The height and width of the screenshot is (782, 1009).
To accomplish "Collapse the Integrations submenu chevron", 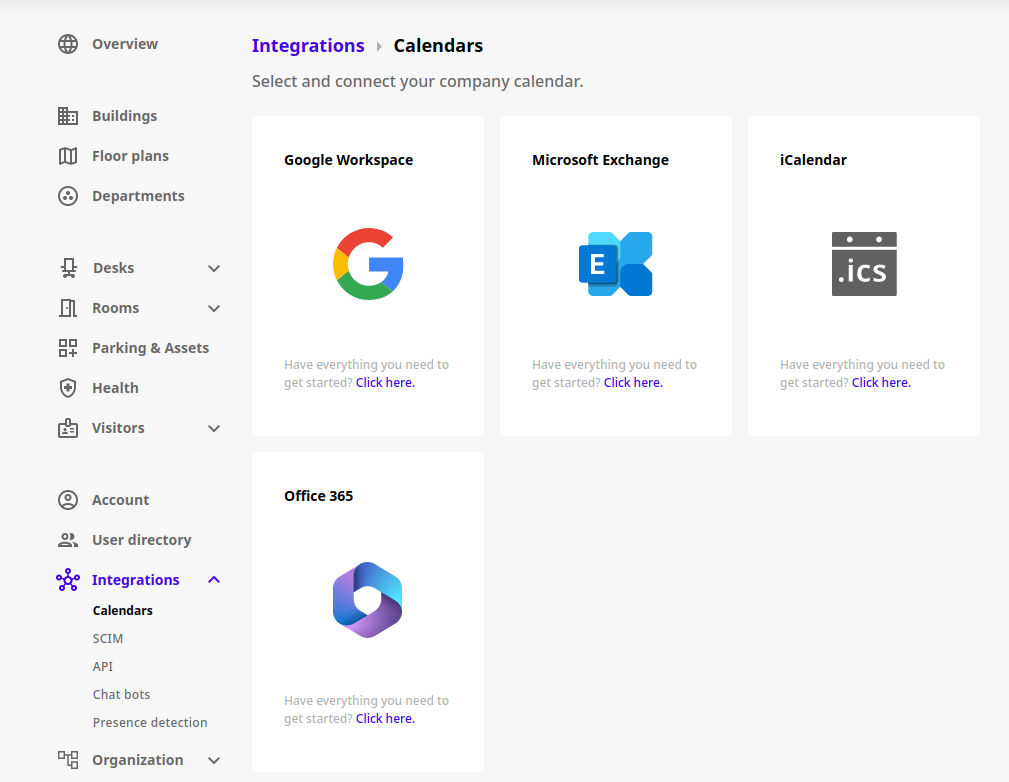I will click(x=214, y=580).
